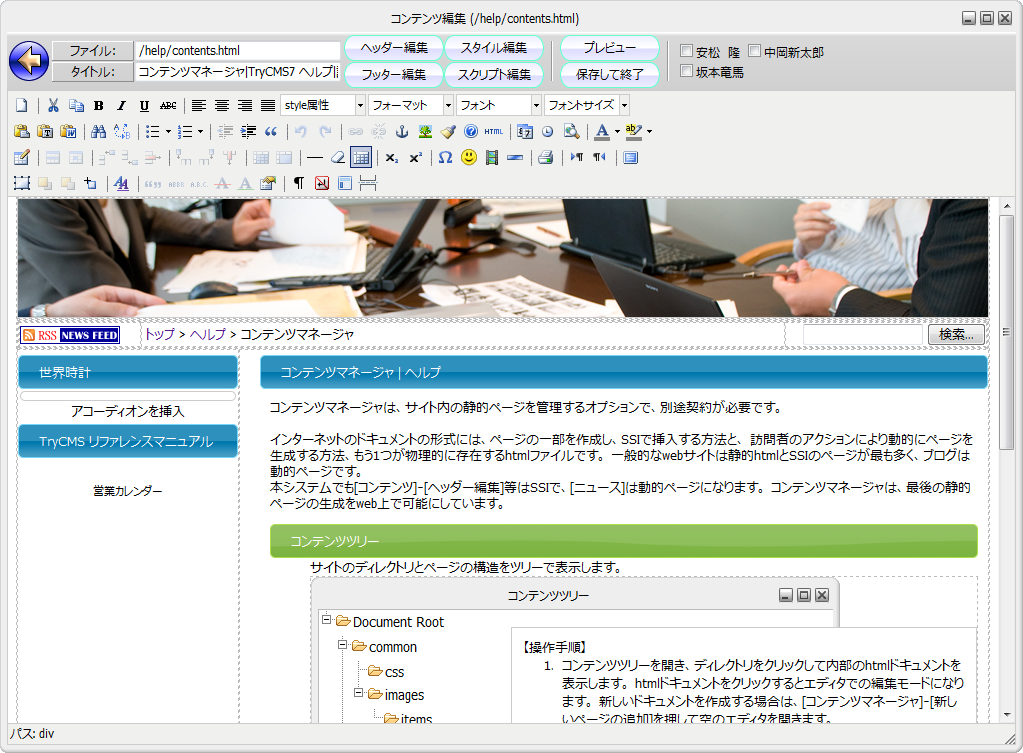Click the scissors cut icon
Image resolution: width=1023 pixels, height=753 pixels.
point(53,105)
